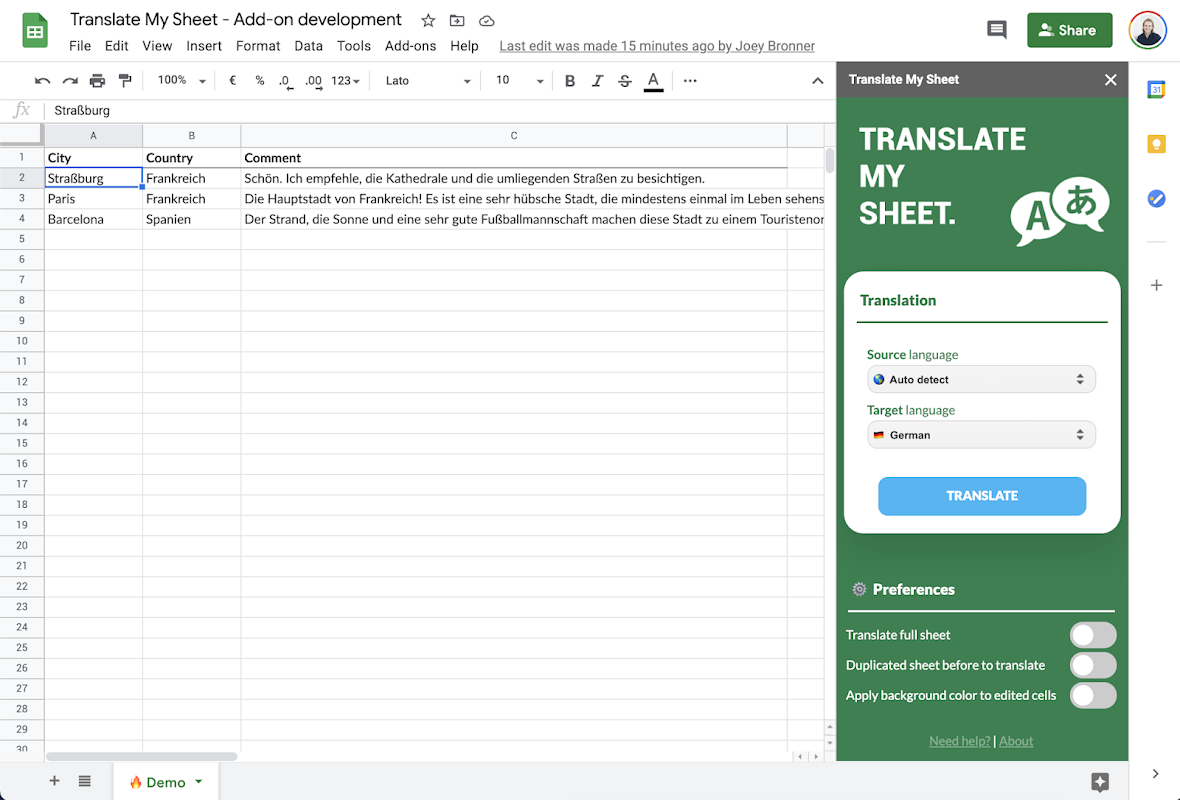This screenshot has width=1180, height=800.
Task: Open the font size 10 dropdown
Action: tap(519, 81)
